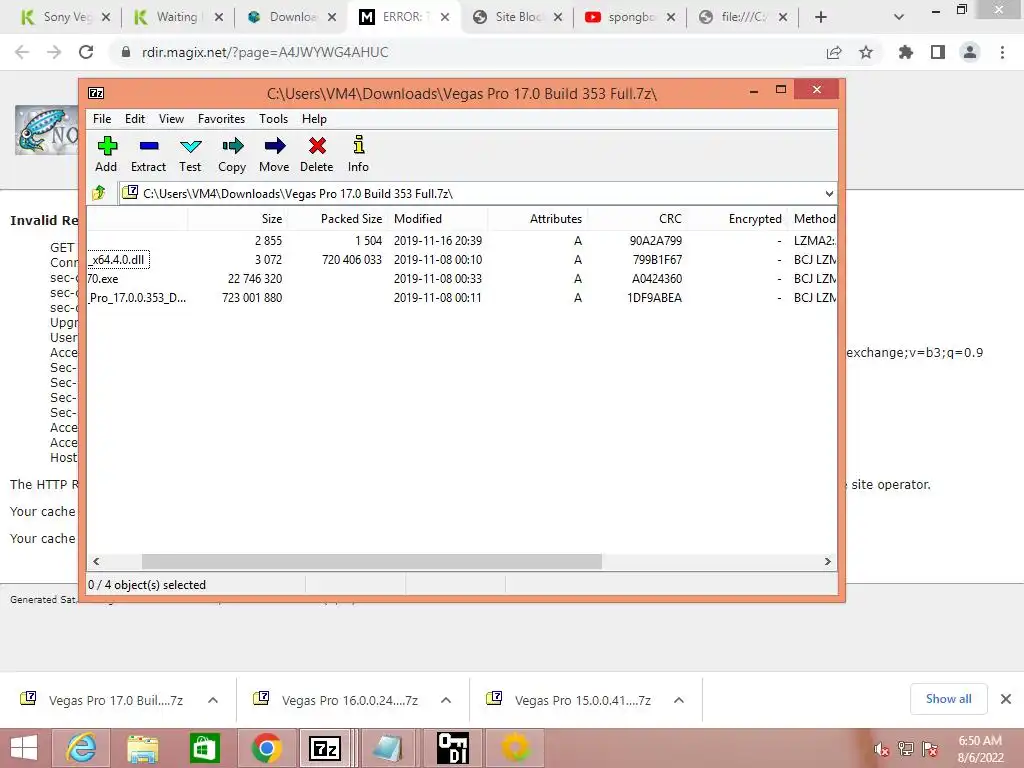Screen dimensions: 1024x768
Task: Expand the 7-Zip address path dropdown
Action: [829, 193]
